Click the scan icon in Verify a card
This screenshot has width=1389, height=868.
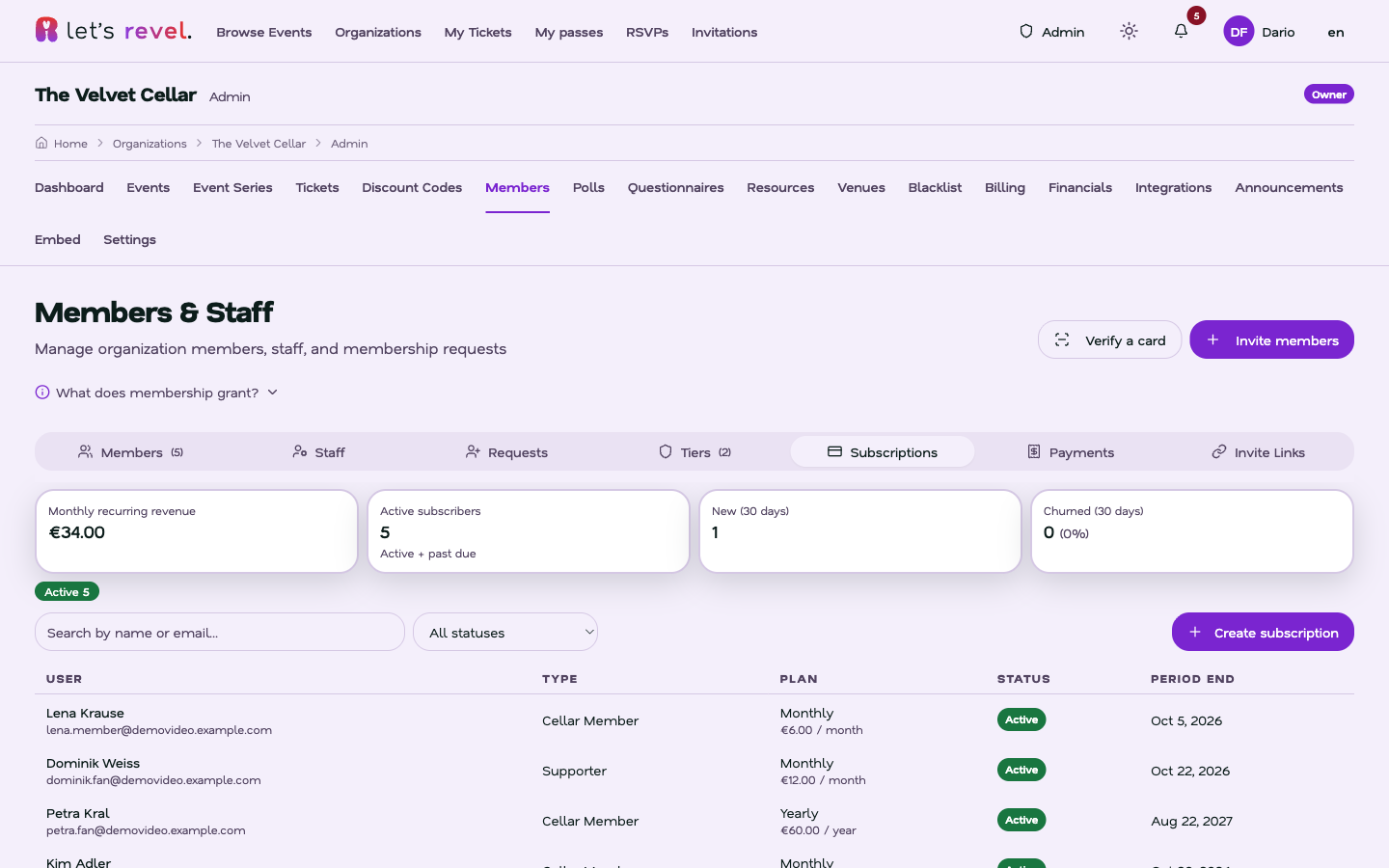point(1062,339)
